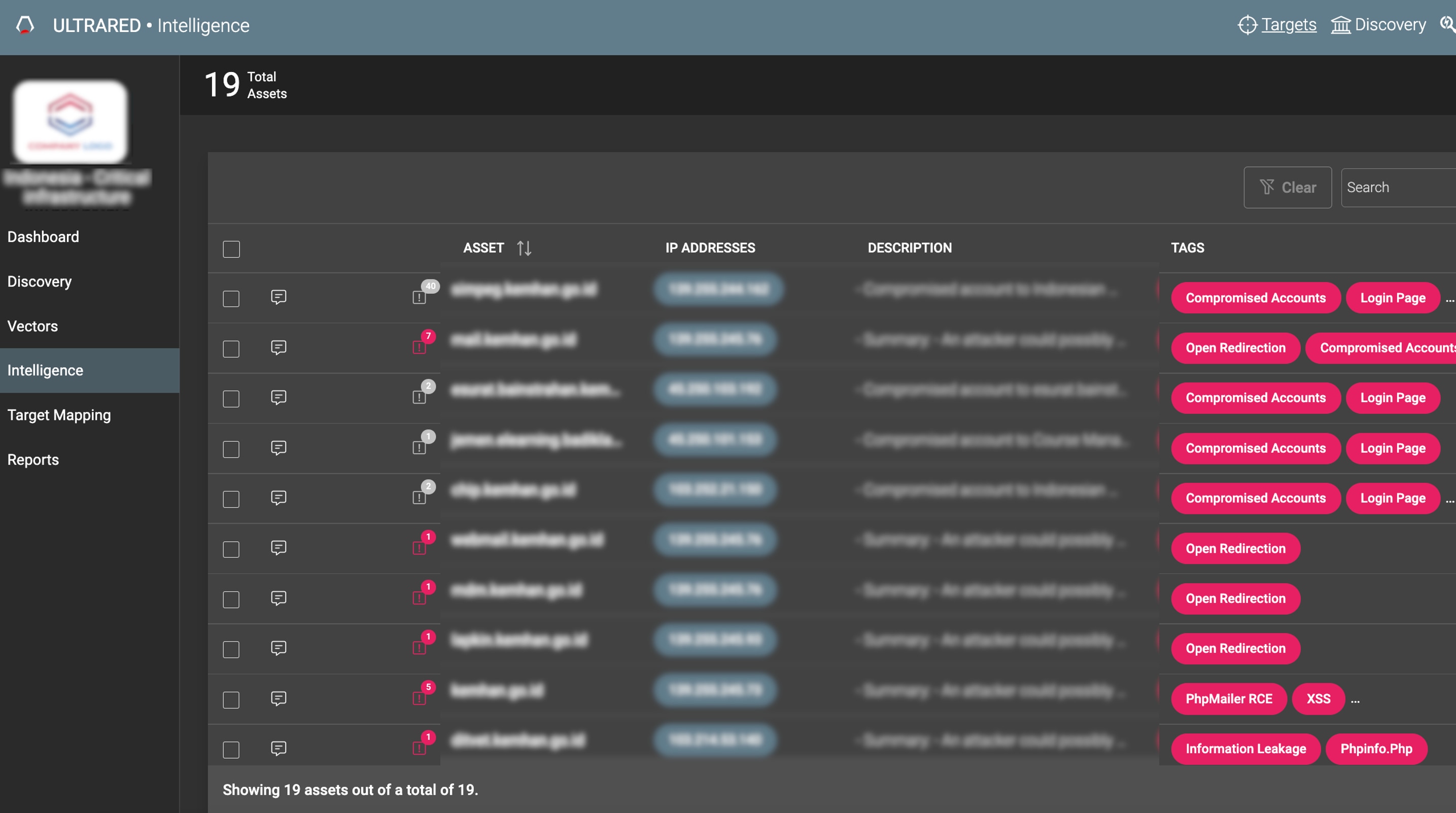Open alert icon in third row
This screenshot has width=1456, height=813.
[420, 397]
